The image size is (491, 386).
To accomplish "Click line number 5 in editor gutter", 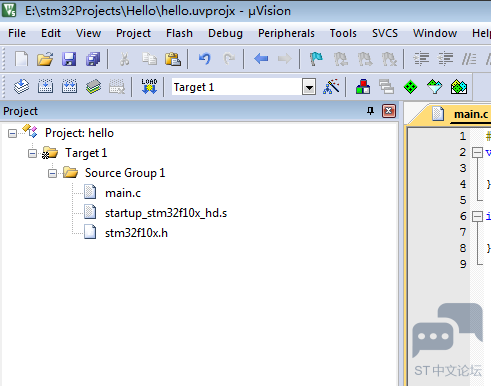I will click(x=463, y=200).
